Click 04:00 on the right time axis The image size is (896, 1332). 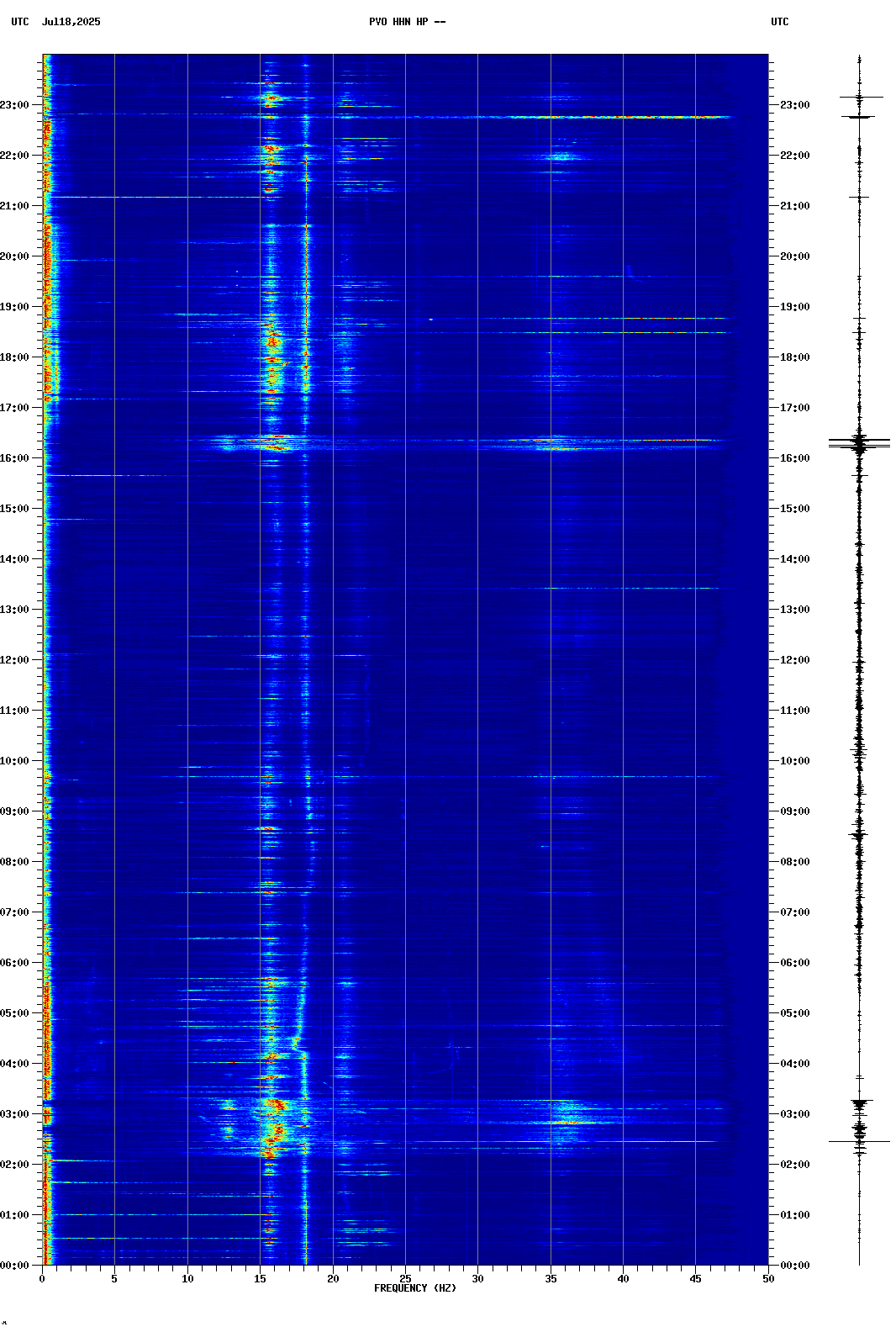(794, 1064)
